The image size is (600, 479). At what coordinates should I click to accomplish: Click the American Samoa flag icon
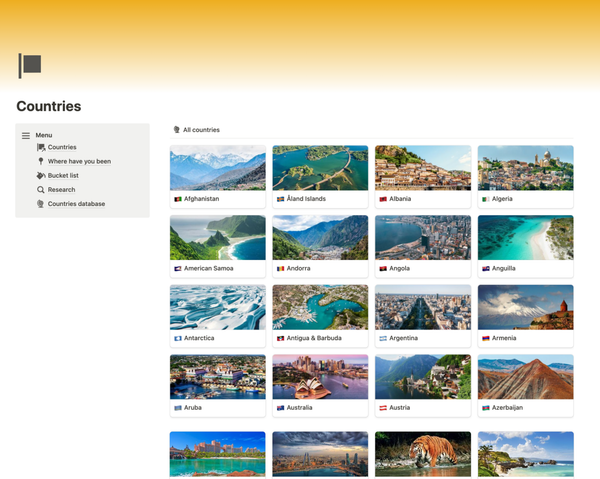pos(178,269)
